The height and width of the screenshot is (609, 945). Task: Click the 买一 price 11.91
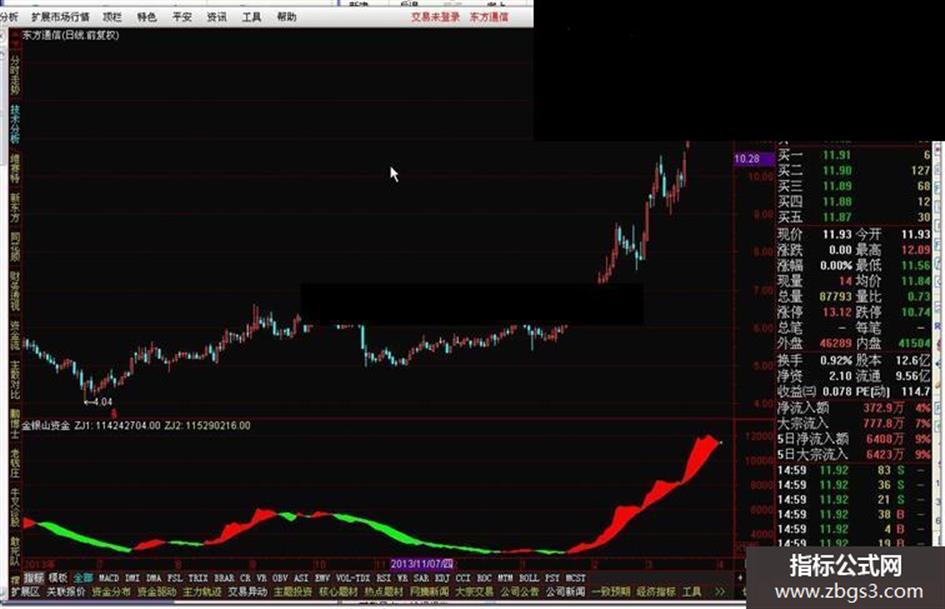point(837,155)
